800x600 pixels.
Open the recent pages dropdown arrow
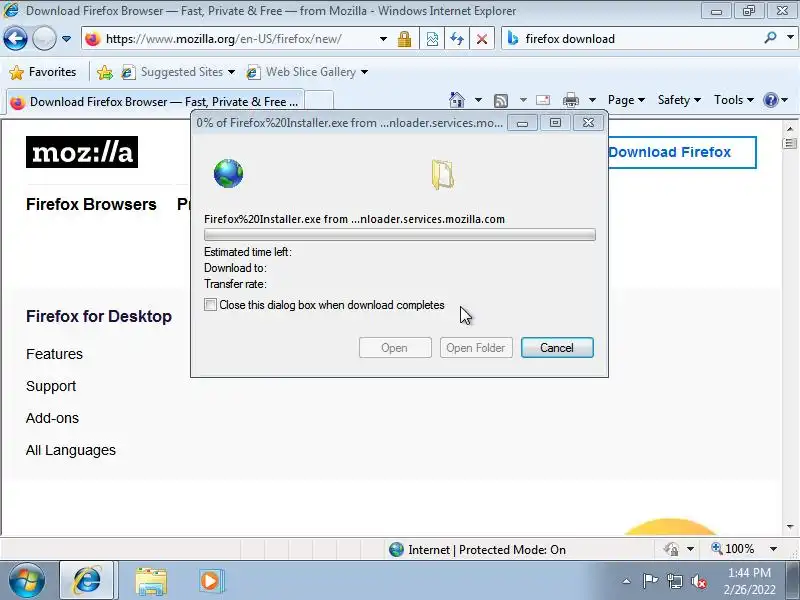coord(66,39)
